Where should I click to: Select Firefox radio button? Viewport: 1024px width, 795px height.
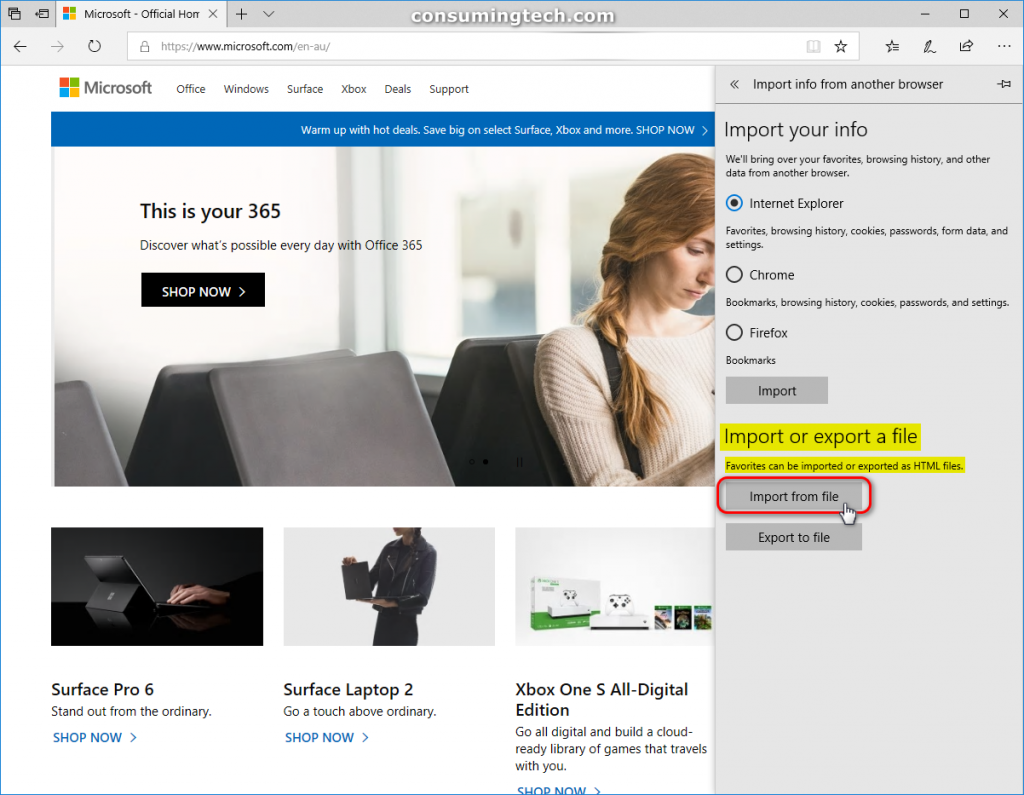735,333
